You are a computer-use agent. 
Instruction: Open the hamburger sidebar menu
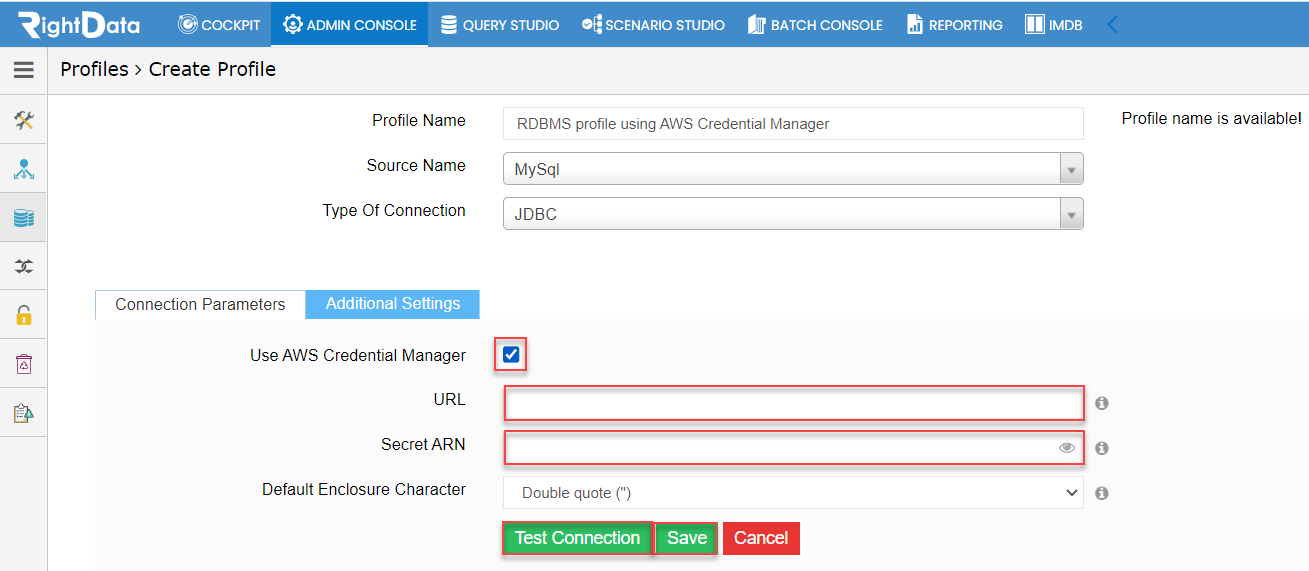pos(23,70)
